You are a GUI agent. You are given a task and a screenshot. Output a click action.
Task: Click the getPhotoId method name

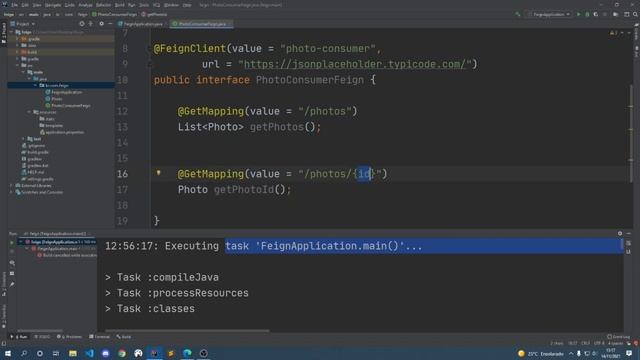(244, 189)
